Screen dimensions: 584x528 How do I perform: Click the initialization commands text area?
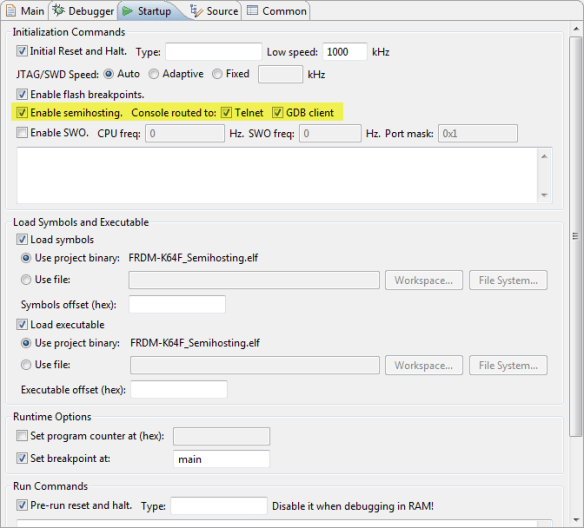click(x=277, y=175)
